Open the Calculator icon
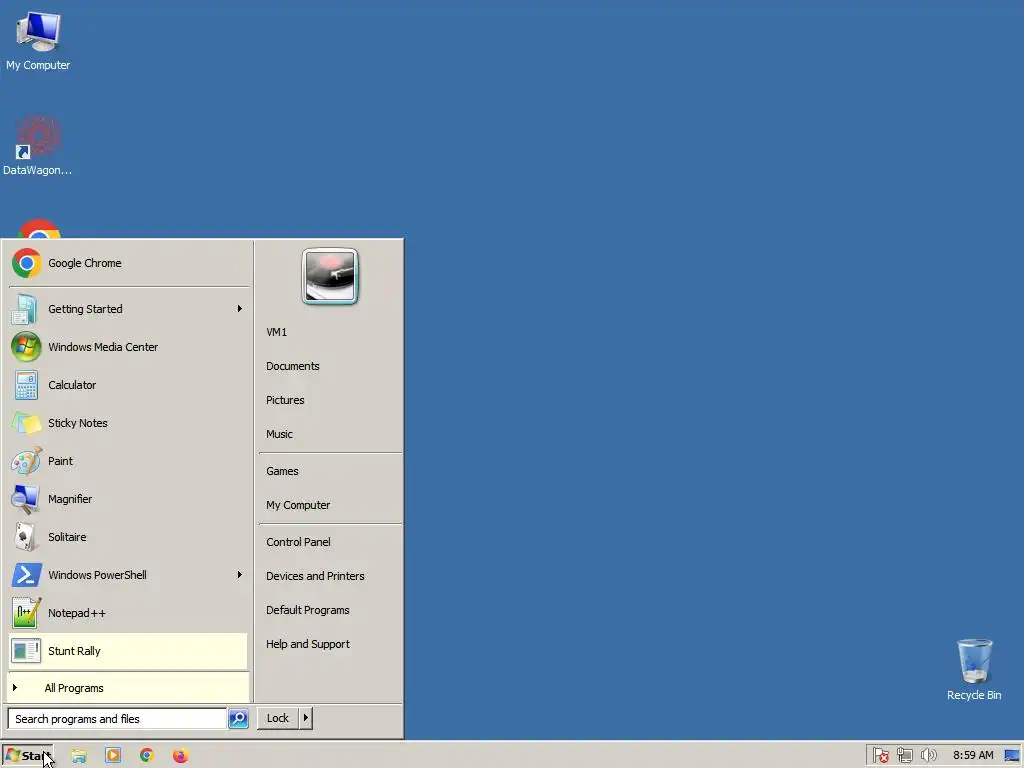Viewport: 1024px width, 768px height. [25, 385]
